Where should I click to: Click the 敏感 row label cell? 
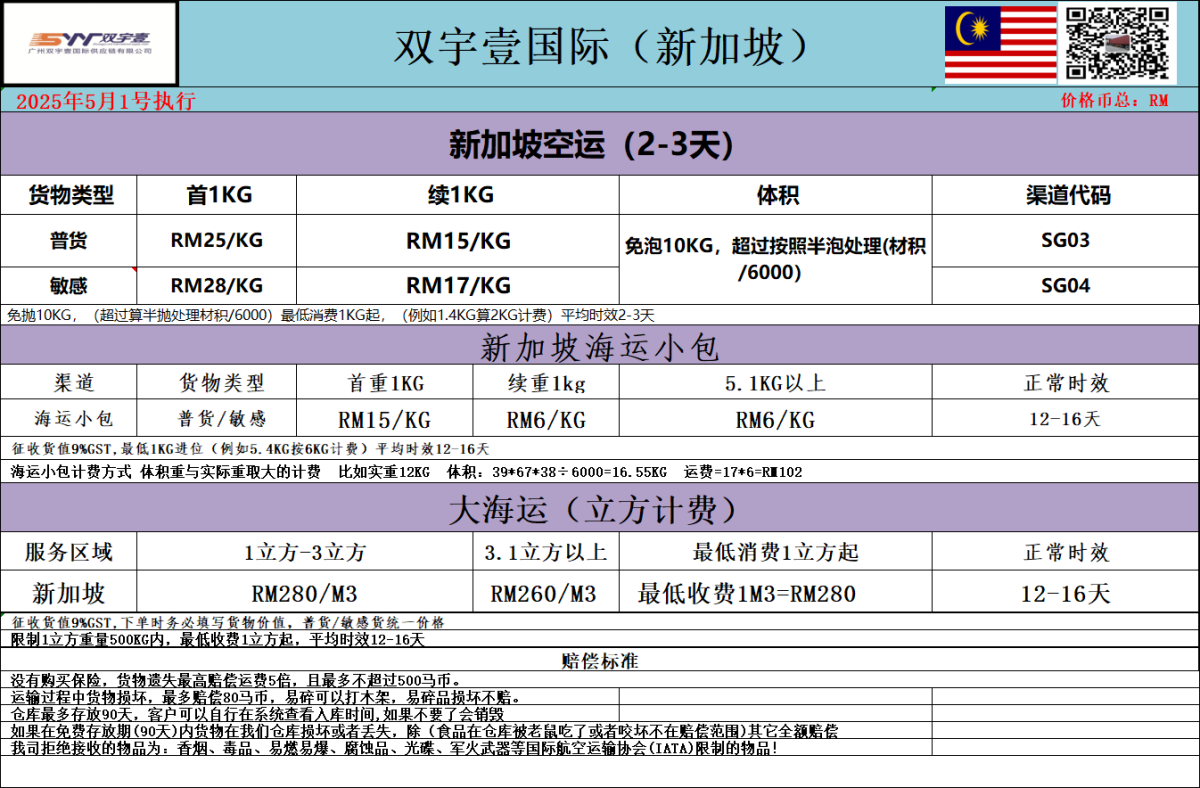69,285
